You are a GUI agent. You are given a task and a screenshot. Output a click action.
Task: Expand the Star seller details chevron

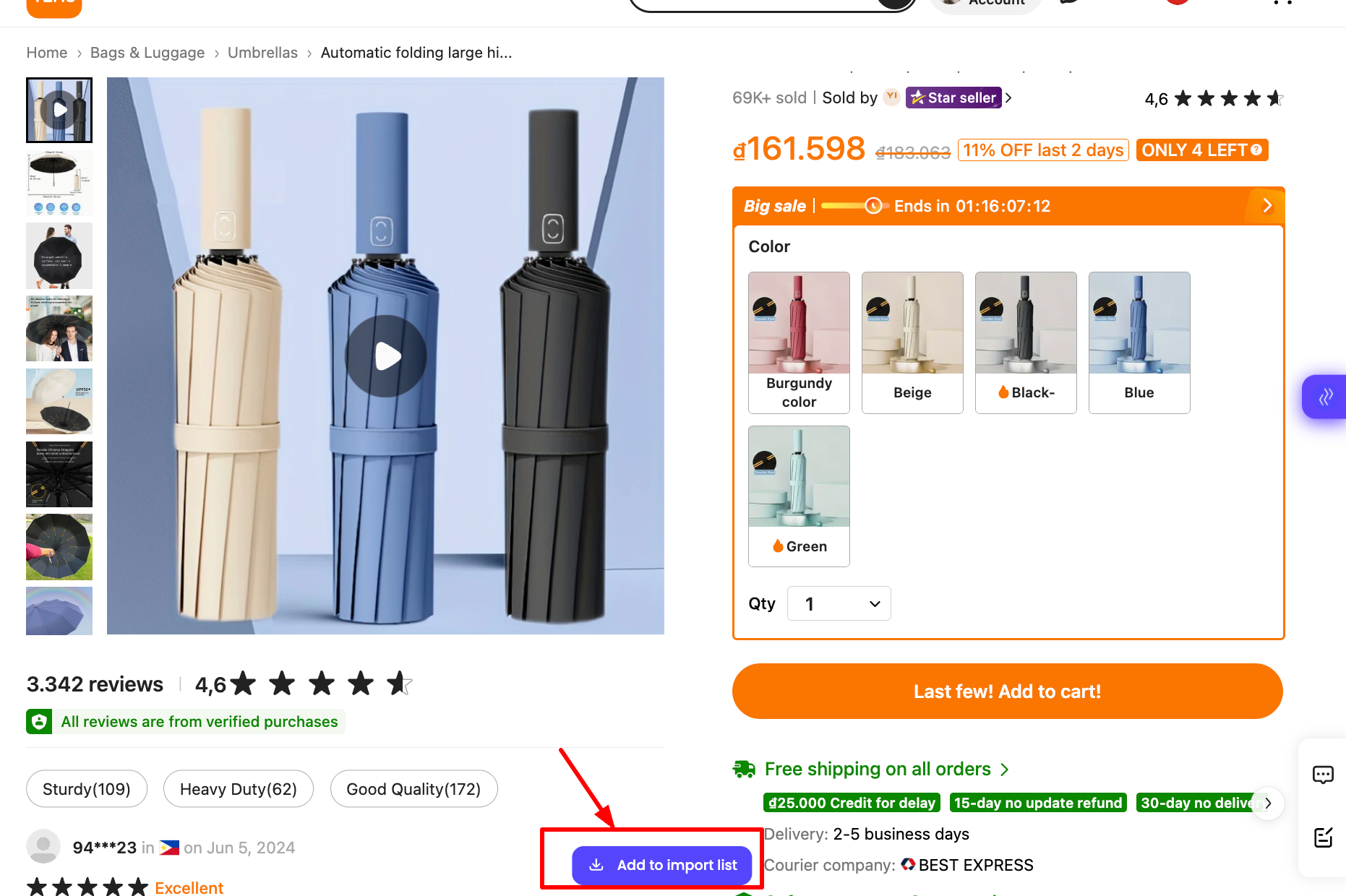pyautogui.click(x=1009, y=97)
